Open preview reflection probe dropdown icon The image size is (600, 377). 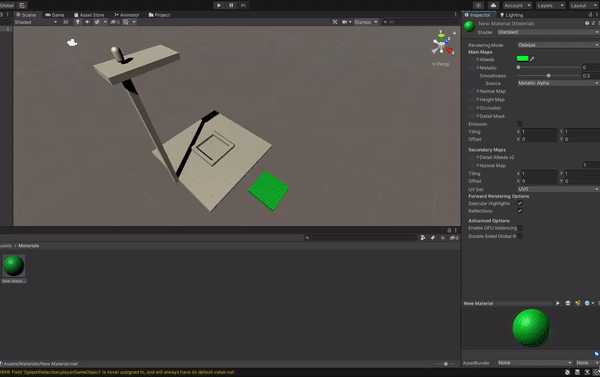tap(589, 303)
